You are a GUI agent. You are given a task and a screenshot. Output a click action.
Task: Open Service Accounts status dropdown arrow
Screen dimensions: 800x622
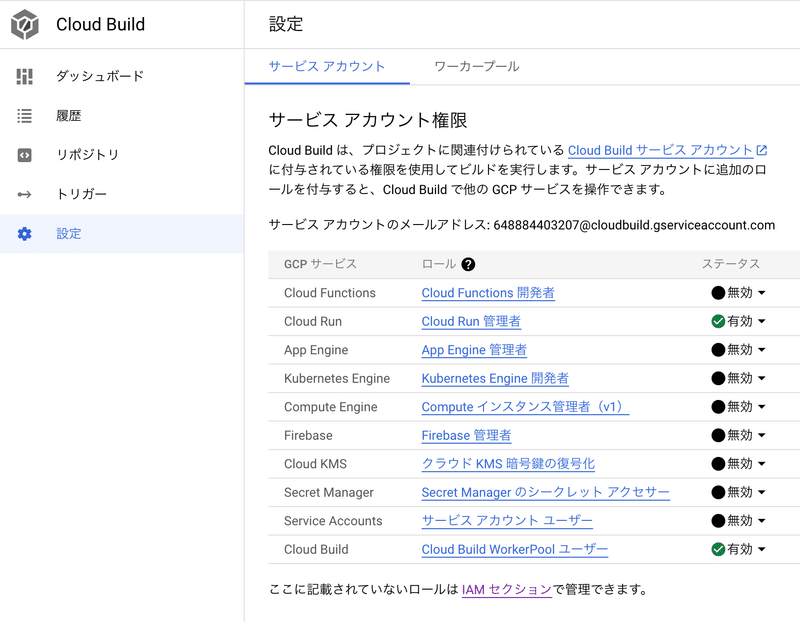tap(762, 521)
